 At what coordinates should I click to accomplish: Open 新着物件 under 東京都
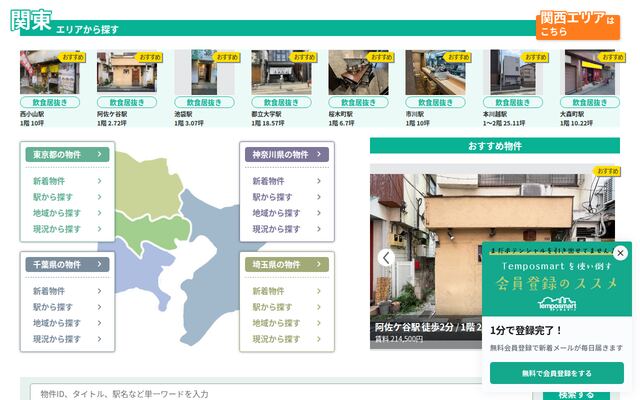pyautogui.click(x=67, y=181)
